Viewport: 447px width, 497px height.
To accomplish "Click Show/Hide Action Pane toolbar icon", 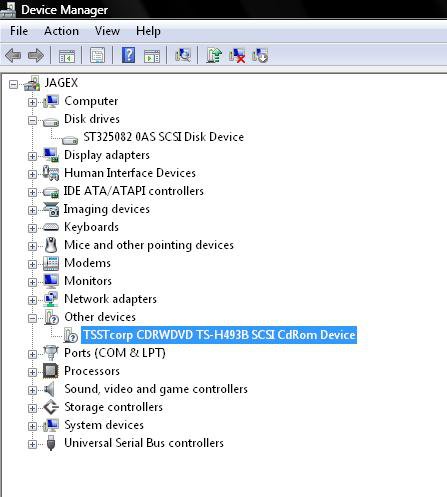I will 152,56.
